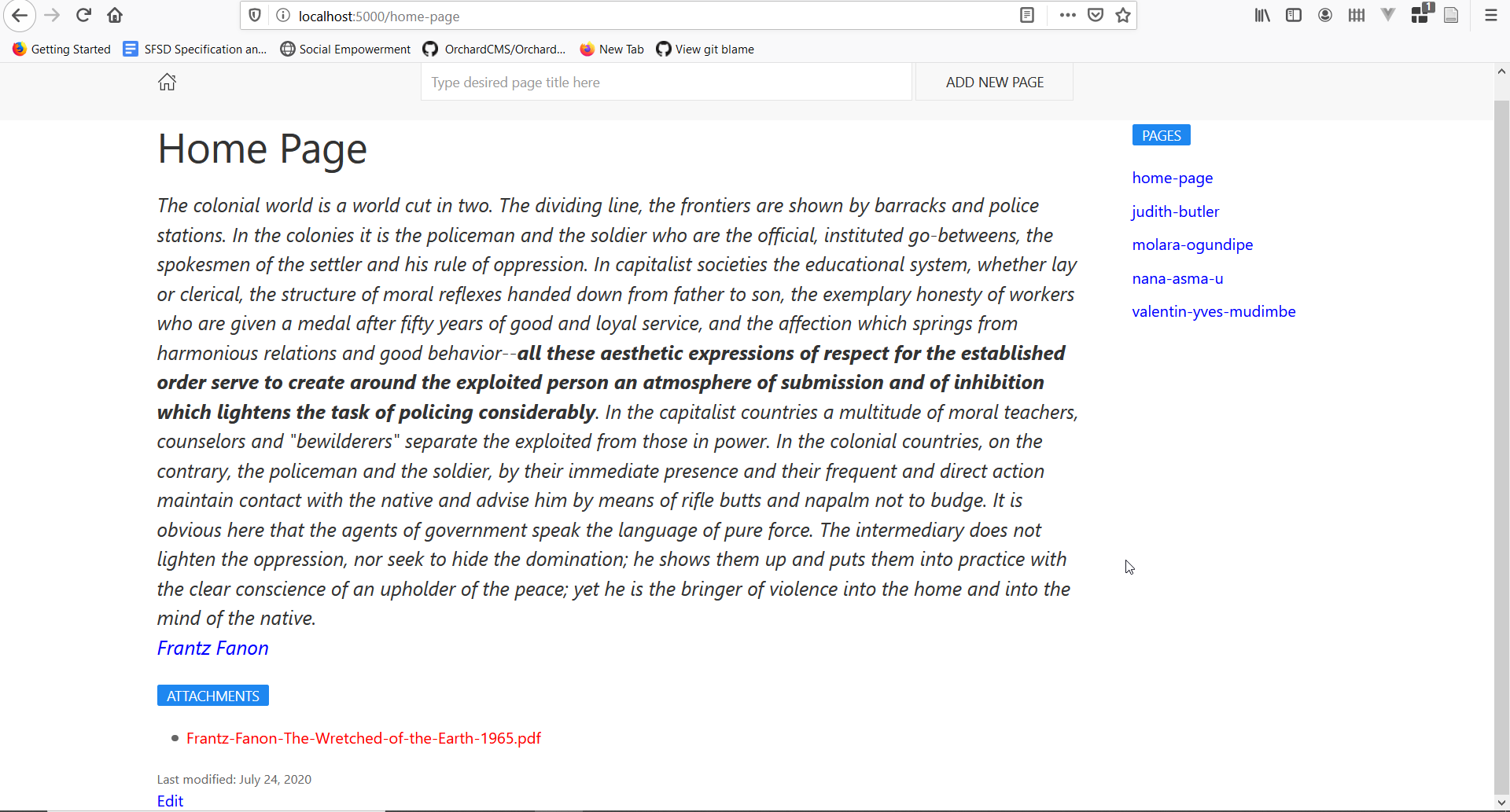The width and height of the screenshot is (1510, 812).
Task: Open extension icon with notification badge
Action: pos(1422,13)
